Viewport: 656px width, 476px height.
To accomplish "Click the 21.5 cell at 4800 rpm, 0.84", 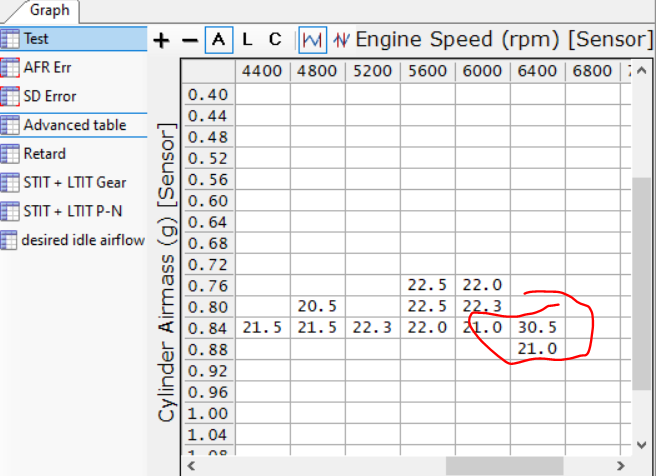I will pos(317,328).
